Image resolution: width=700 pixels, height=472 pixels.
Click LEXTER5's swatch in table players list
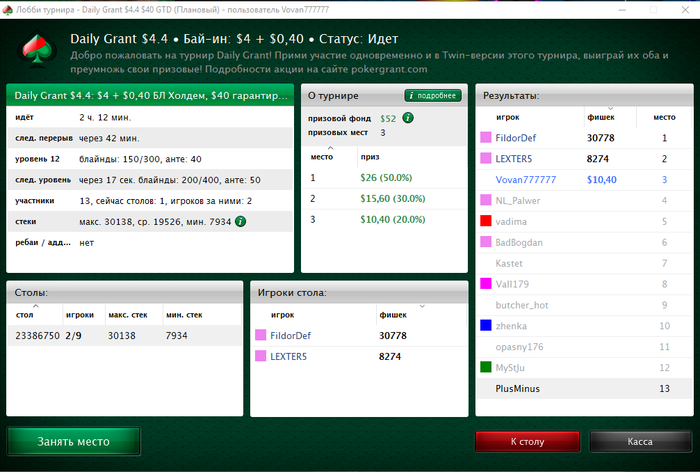coord(261,356)
